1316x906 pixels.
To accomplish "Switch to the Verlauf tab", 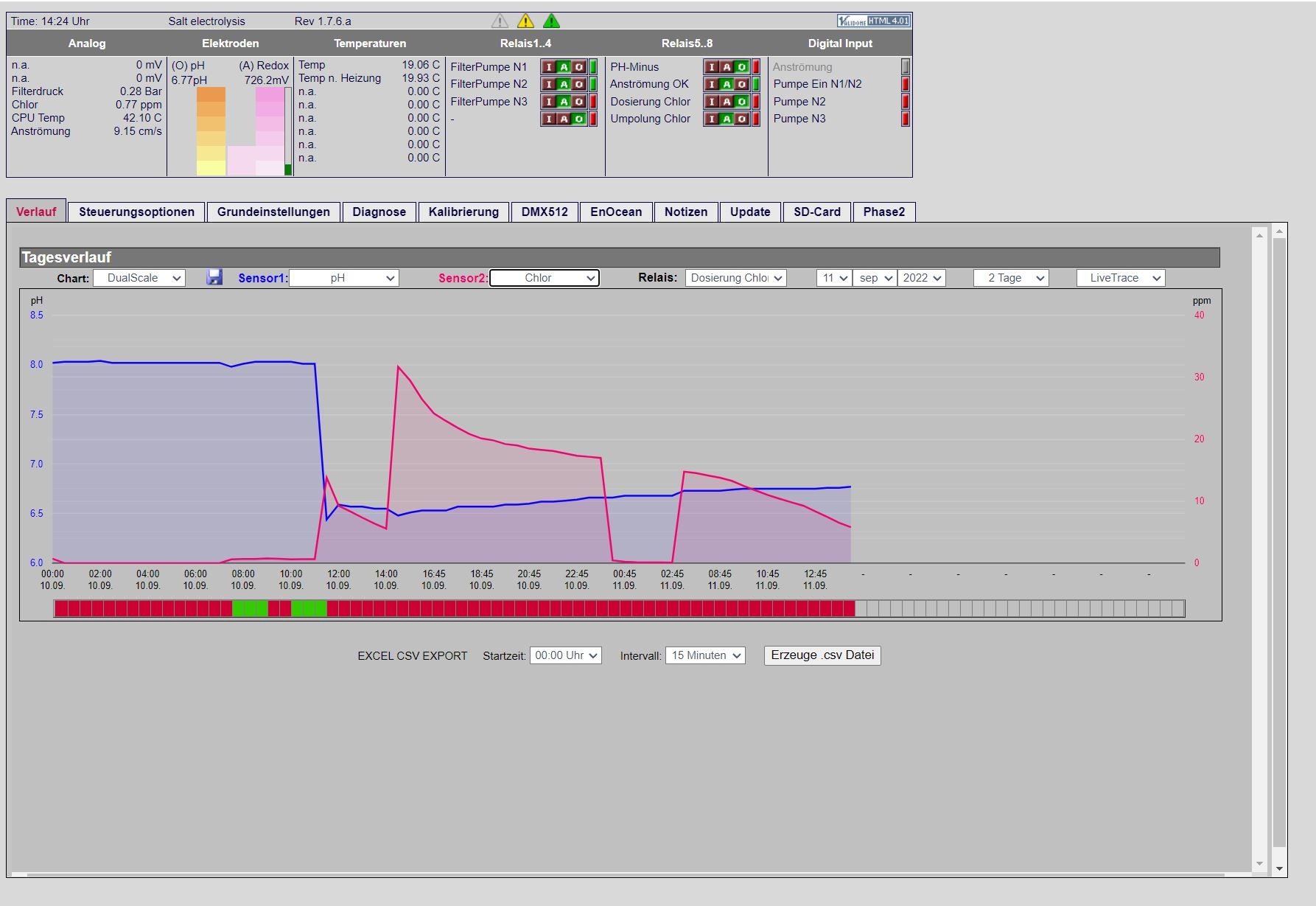I will pos(36,212).
